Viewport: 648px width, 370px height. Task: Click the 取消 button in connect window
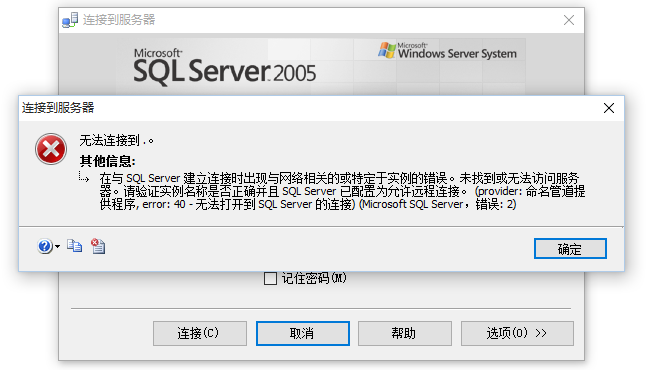point(303,333)
